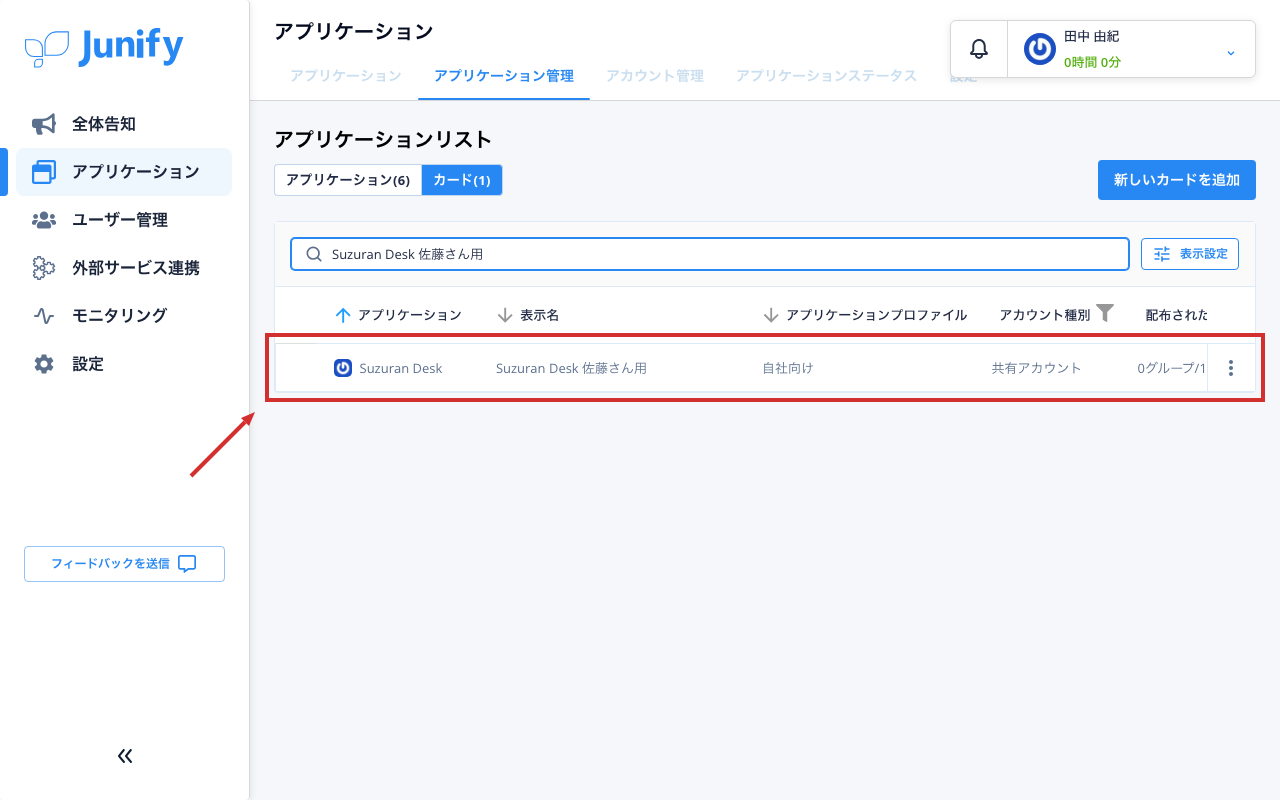The width and height of the screenshot is (1280, 800).
Task: Open the row's three-dot more menu
Action: coord(1231,368)
